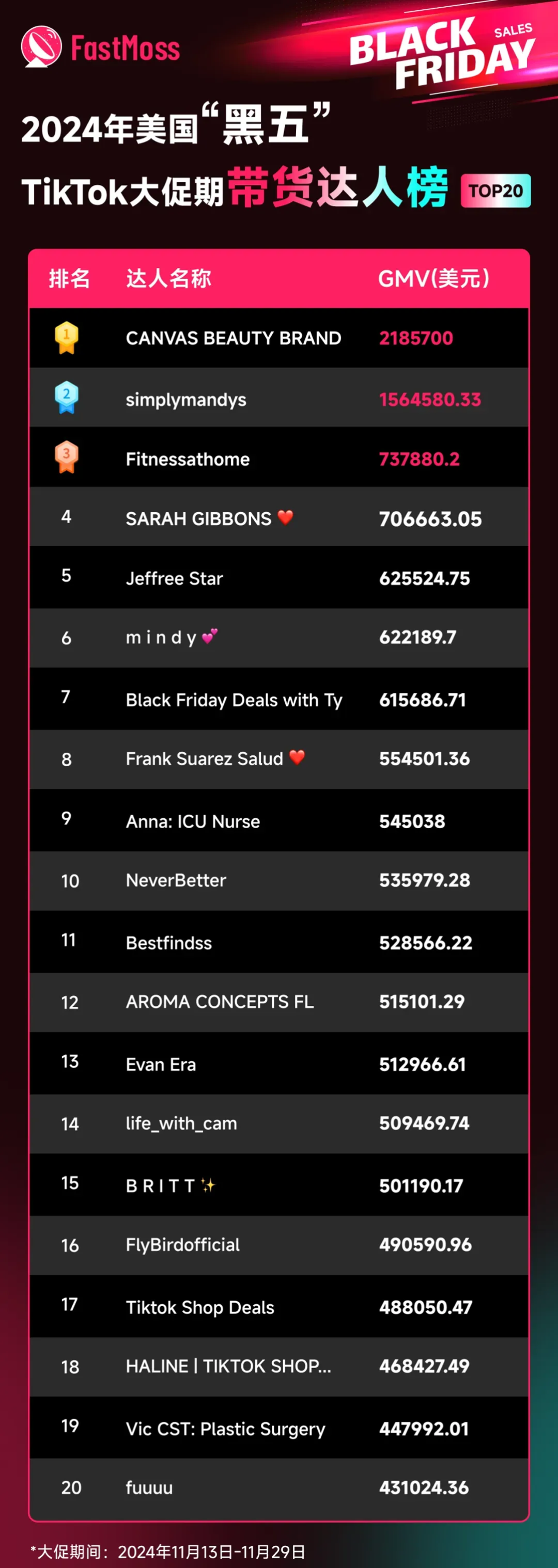Open the CANVAS BEAUTY BRAND entry

pyautogui.click(x=279, y=338)
